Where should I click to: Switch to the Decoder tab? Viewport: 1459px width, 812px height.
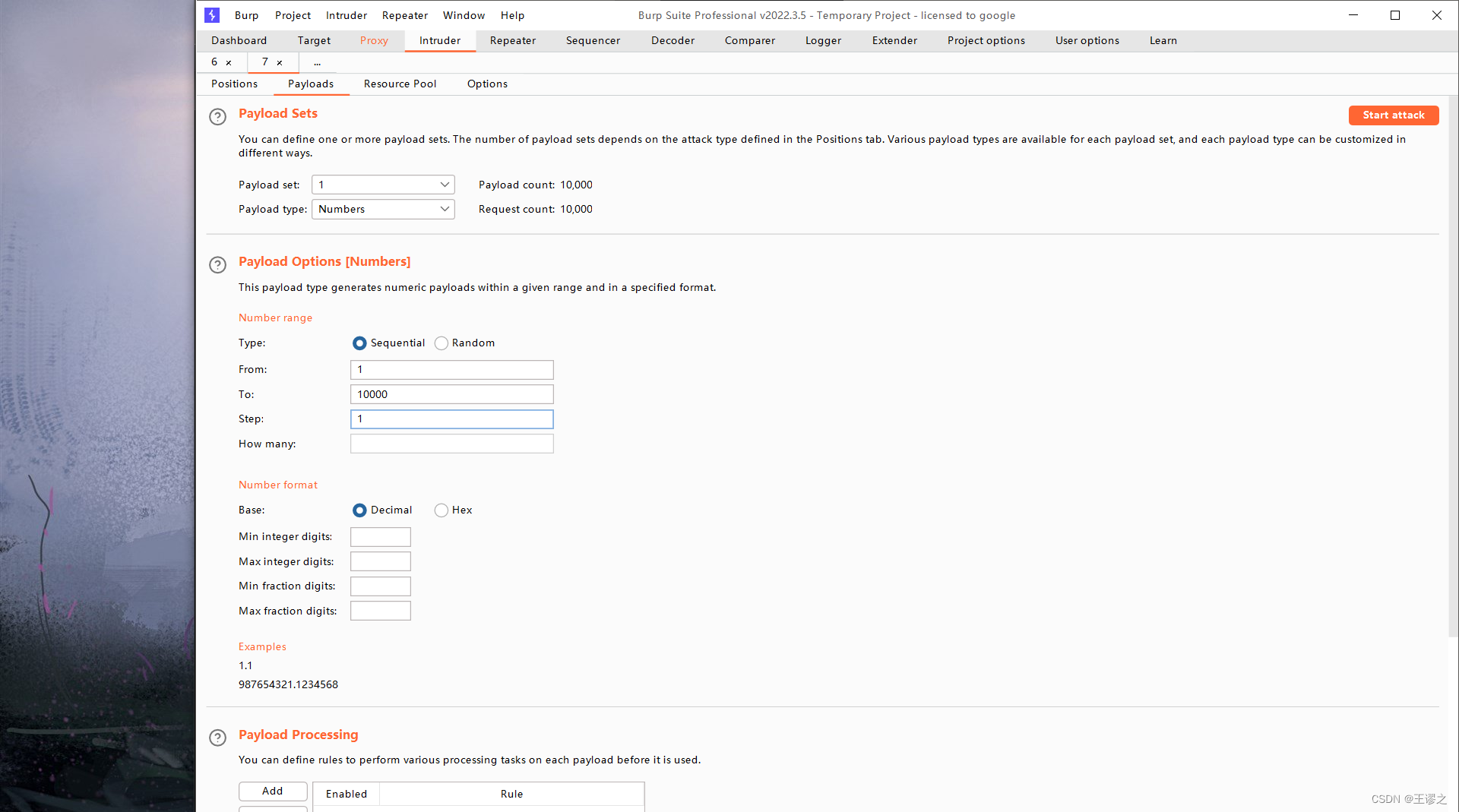(673, 40)
